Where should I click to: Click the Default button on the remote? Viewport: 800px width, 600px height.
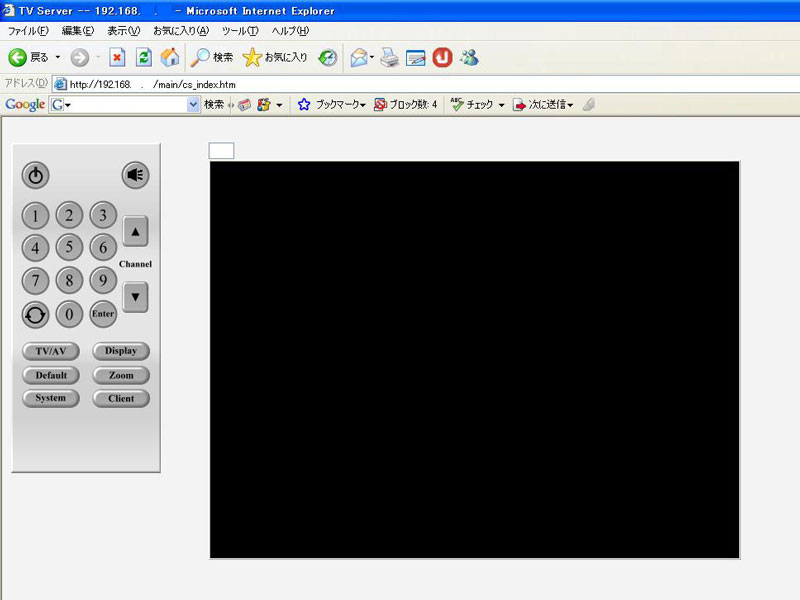coord(51,375)
